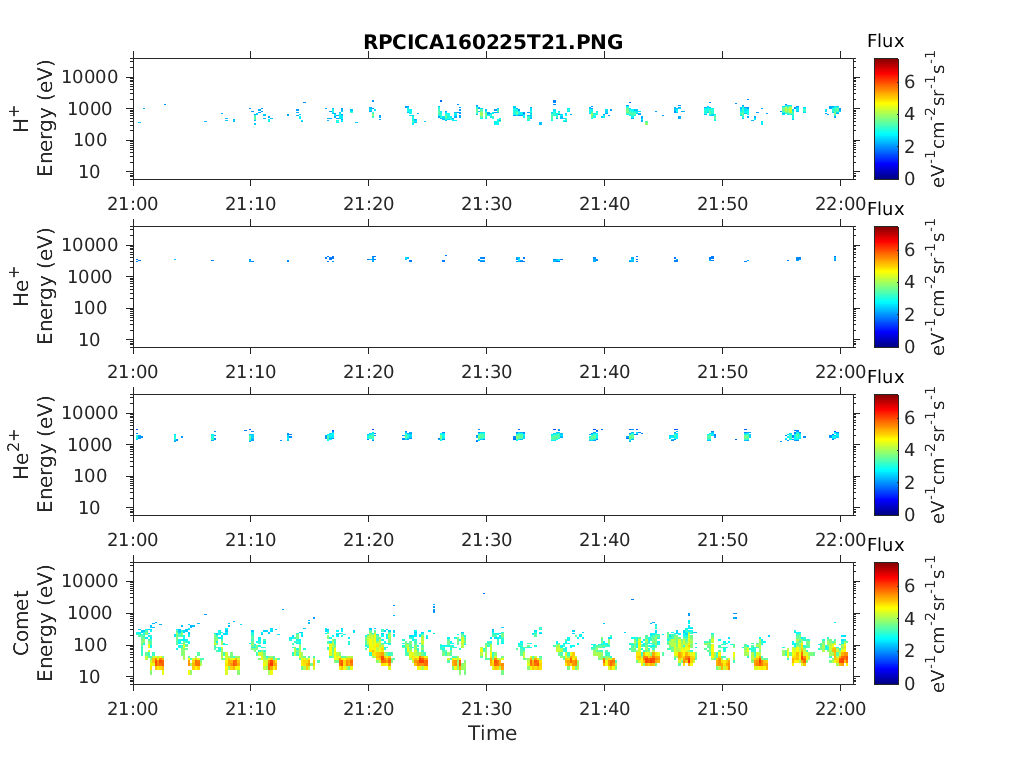
Task: Click the flux units label beside Comet colorbar
Action: (x=936, y=623)
